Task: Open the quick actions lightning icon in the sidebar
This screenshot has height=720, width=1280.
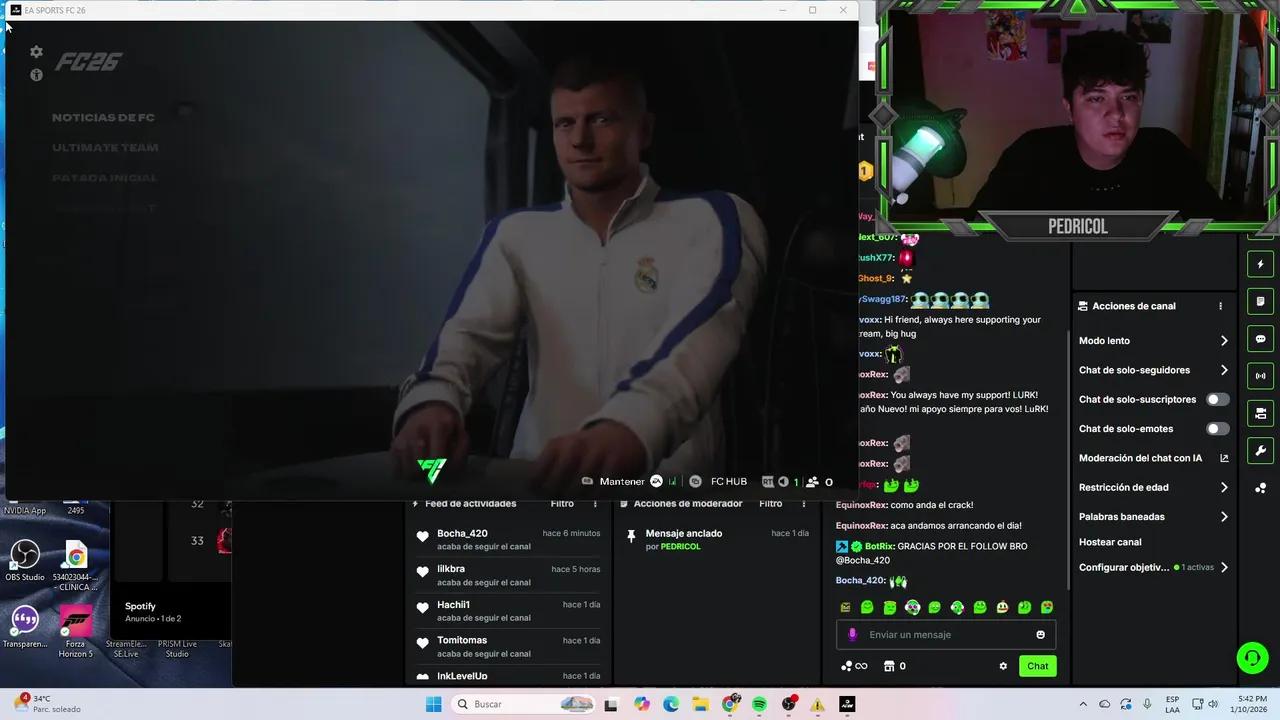Action: click(x=1260, y=263)
